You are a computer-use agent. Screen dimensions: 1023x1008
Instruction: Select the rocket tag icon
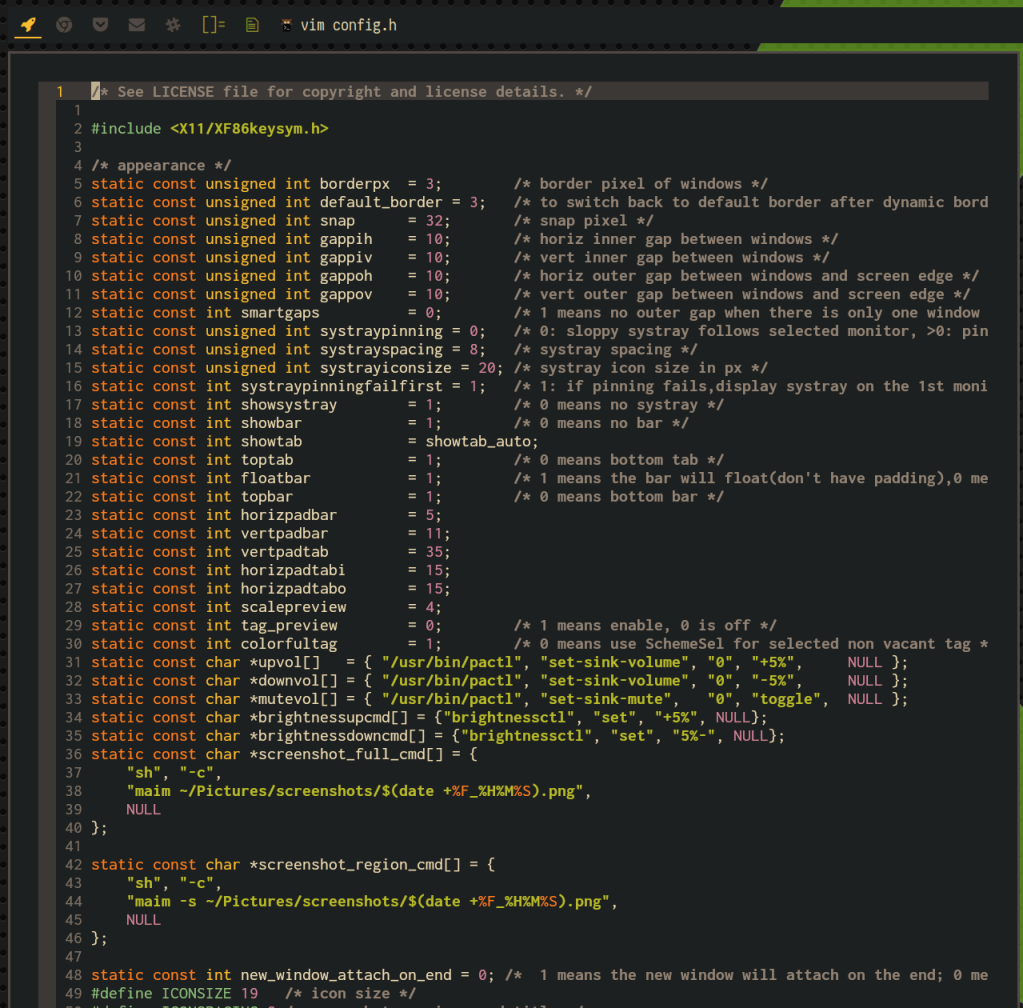click(x=28, y=25)
